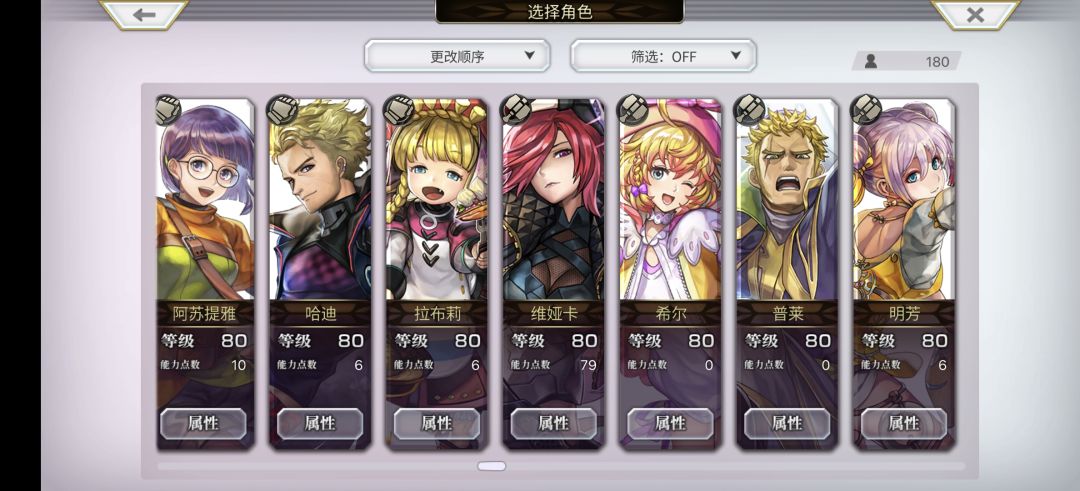Click fist weapon icon on 拉布莉 card
Screen dimensions: 1080x491
coord(399,110)
